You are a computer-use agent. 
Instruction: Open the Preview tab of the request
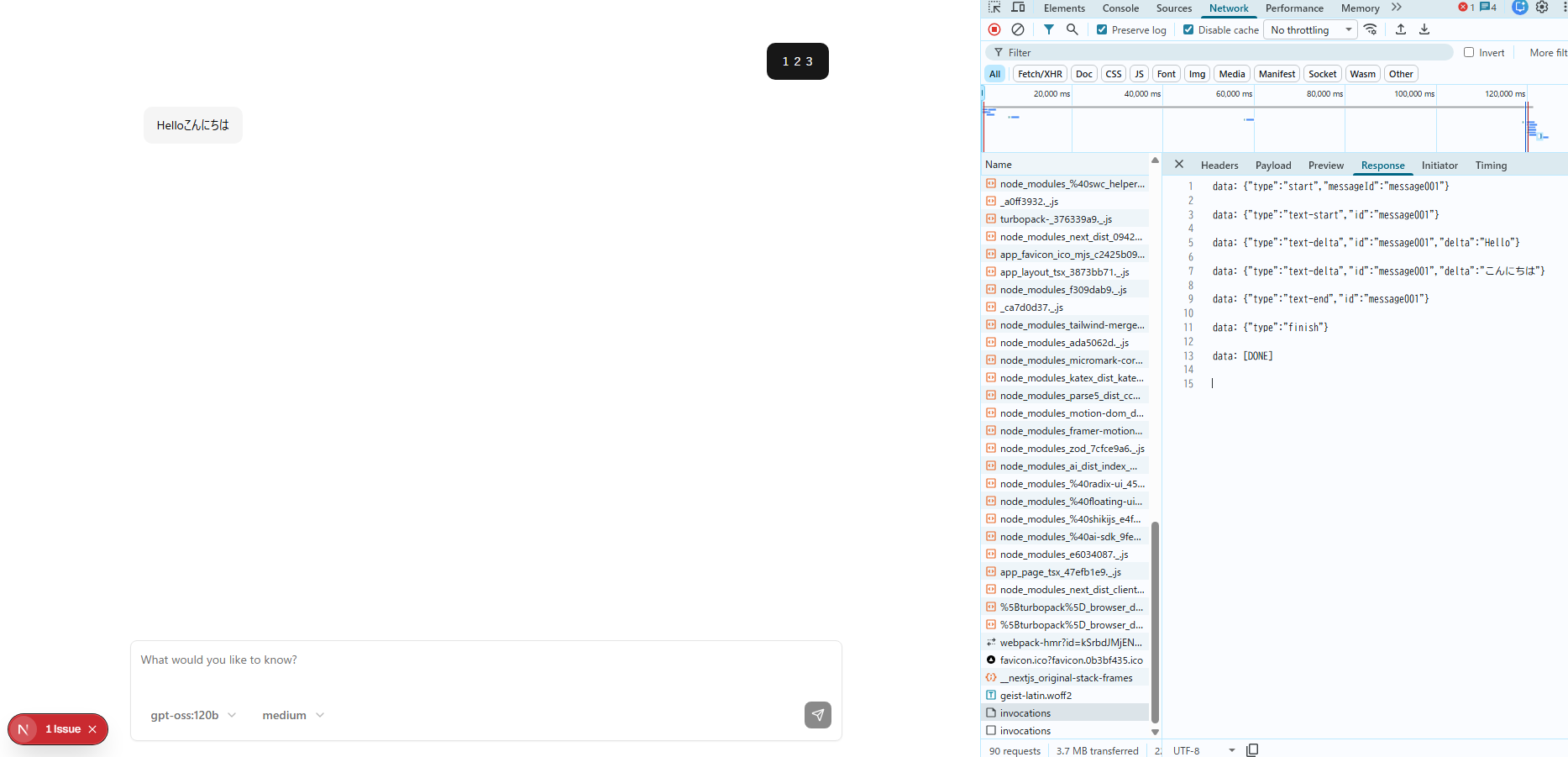click(1326, 165)
